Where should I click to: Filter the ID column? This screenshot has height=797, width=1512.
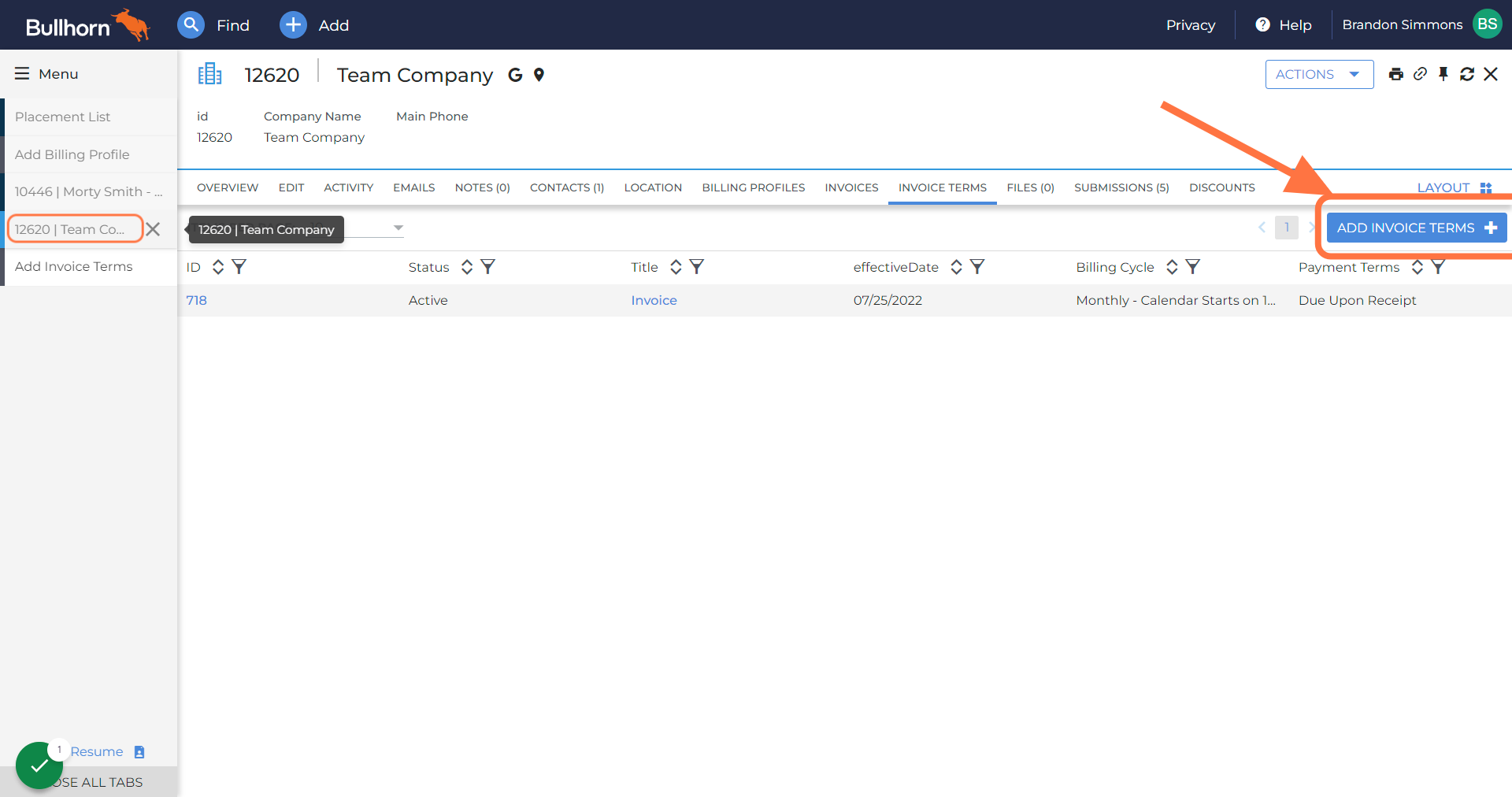[239, 267]
